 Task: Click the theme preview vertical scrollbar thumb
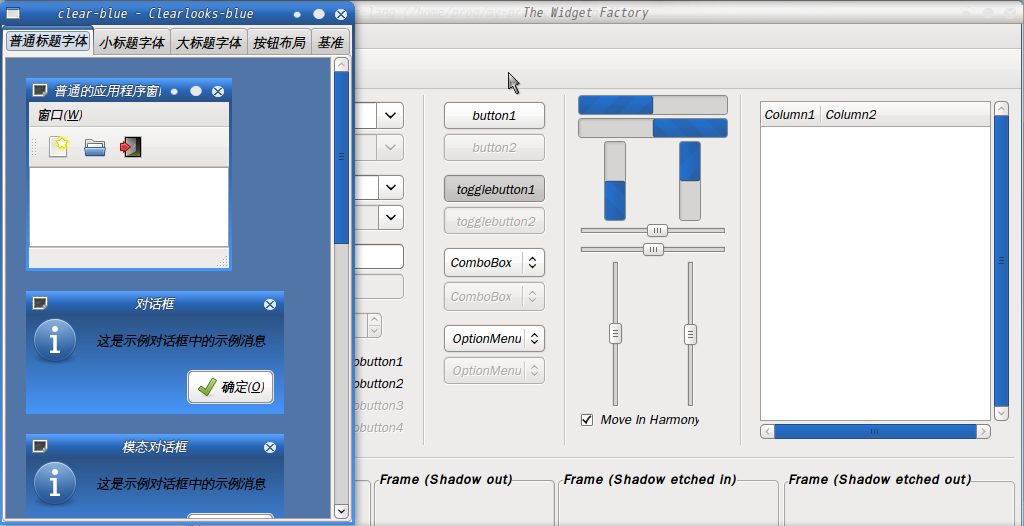342,157
